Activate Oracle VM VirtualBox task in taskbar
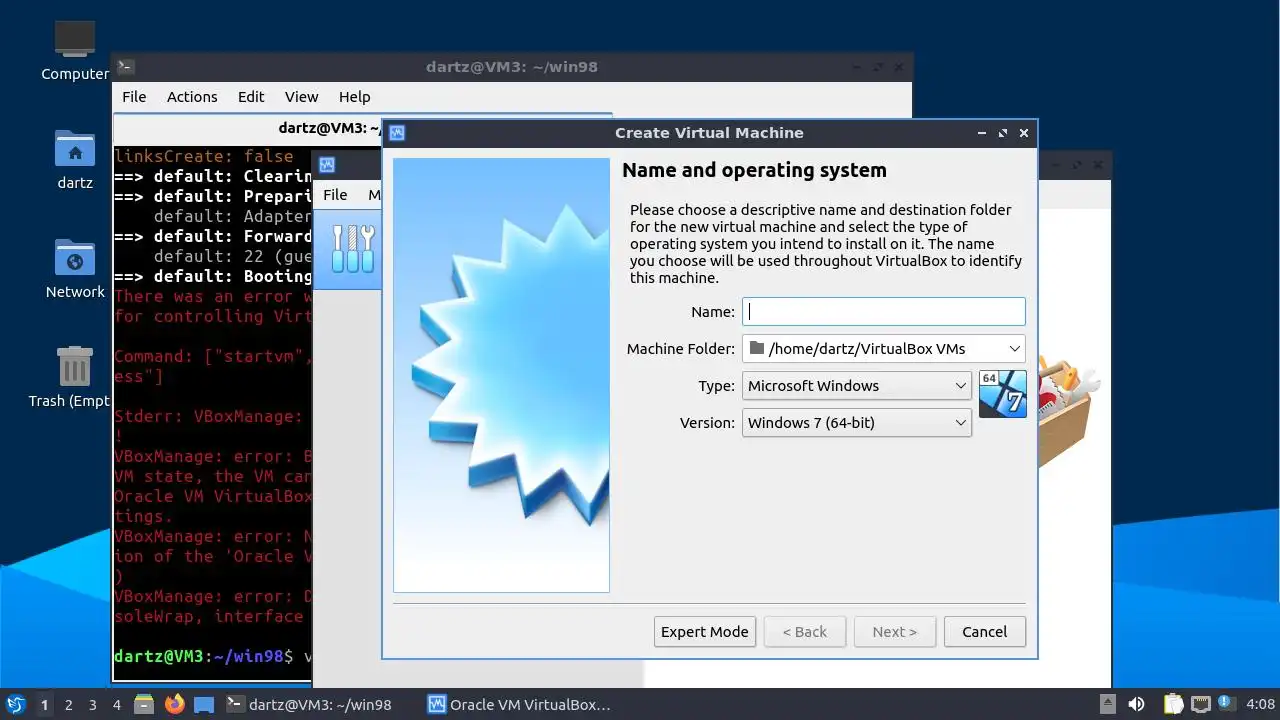The width and height of the screenshot is (1280, 720). (520, 704)
